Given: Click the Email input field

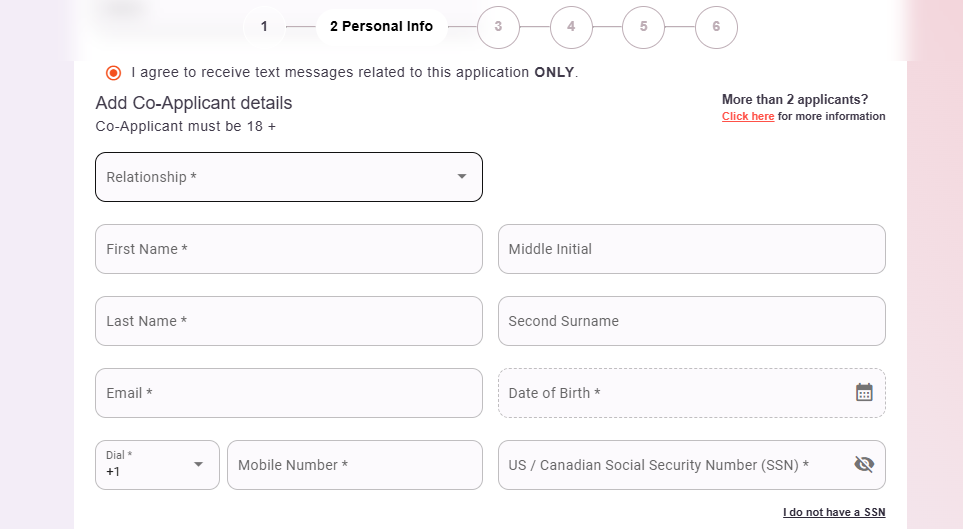Looking at the screenshot, I should [x=288, y=393].
